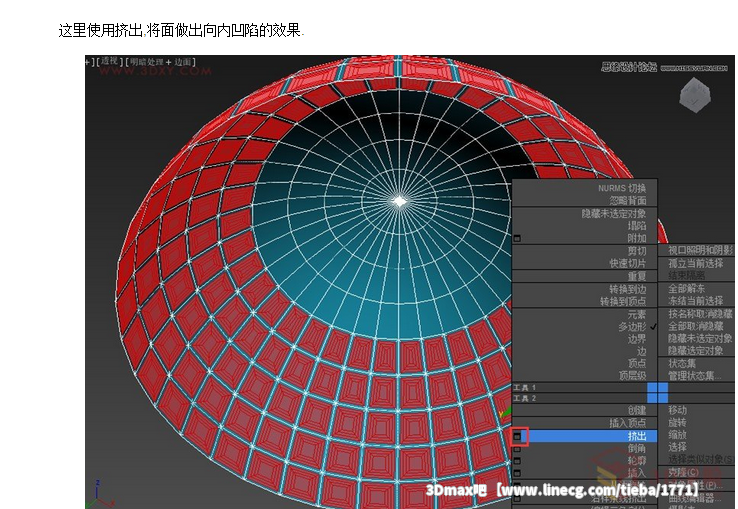
Task: Choose 克隆(C) menu entry
Action: [683, 472]
